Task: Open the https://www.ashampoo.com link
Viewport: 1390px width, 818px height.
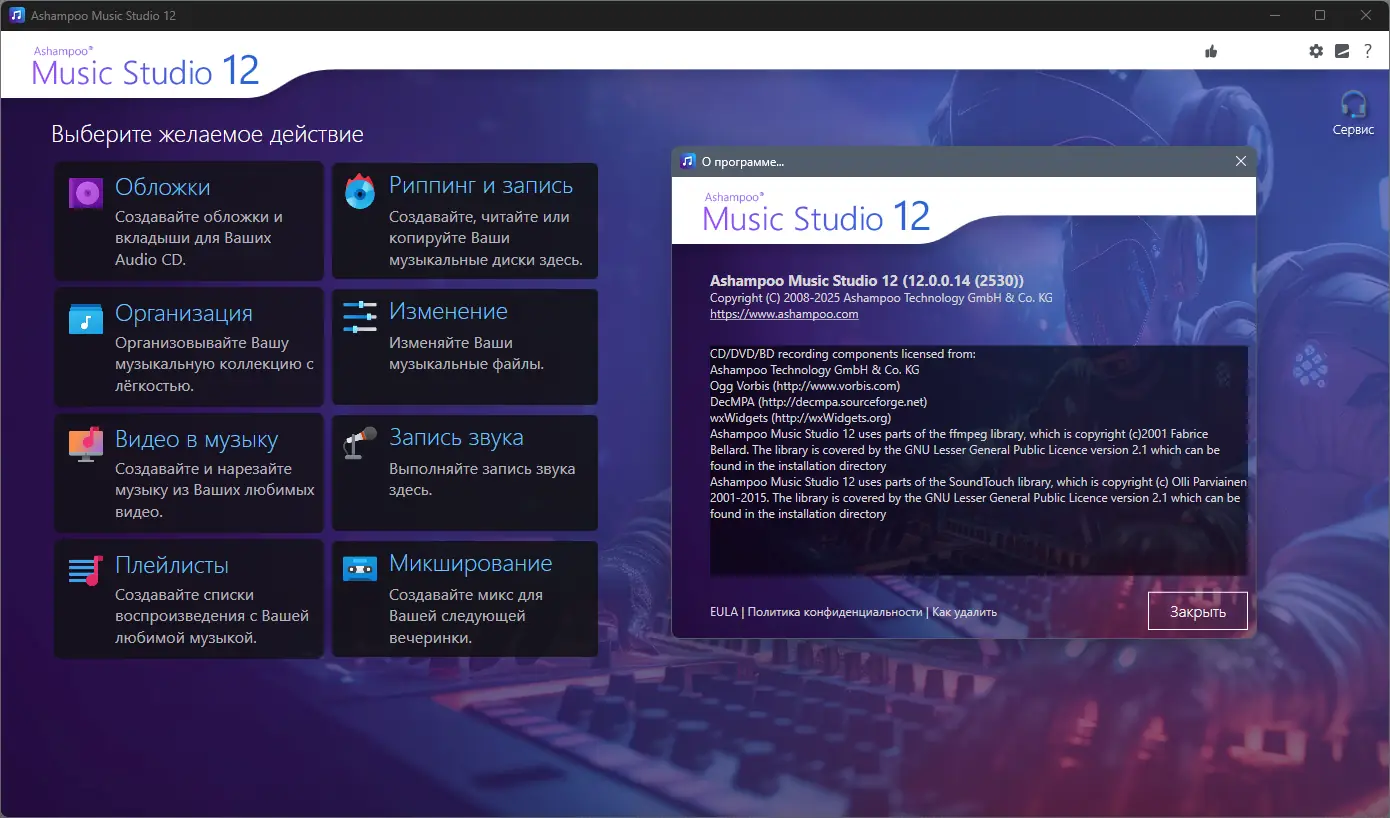Action: [784, 314]
